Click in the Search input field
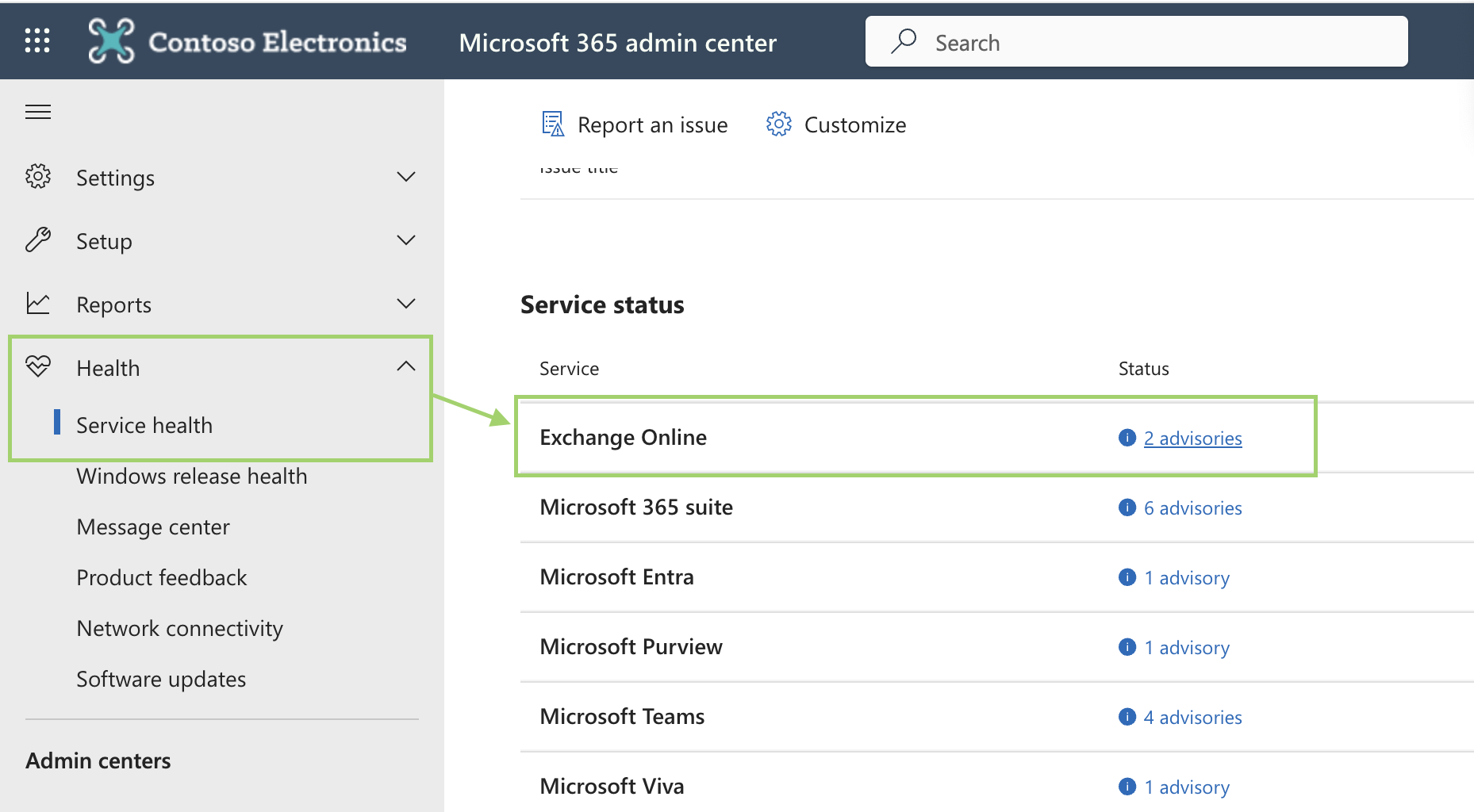This screenshot has width=1474, height=812. tap(1137, 41)
